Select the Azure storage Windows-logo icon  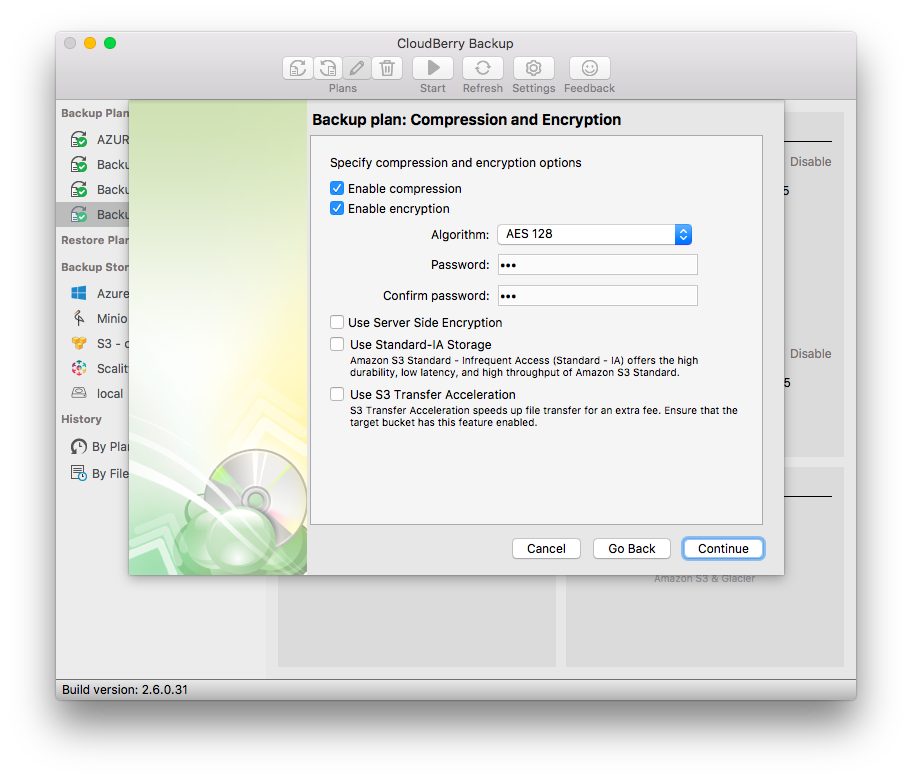79,294
